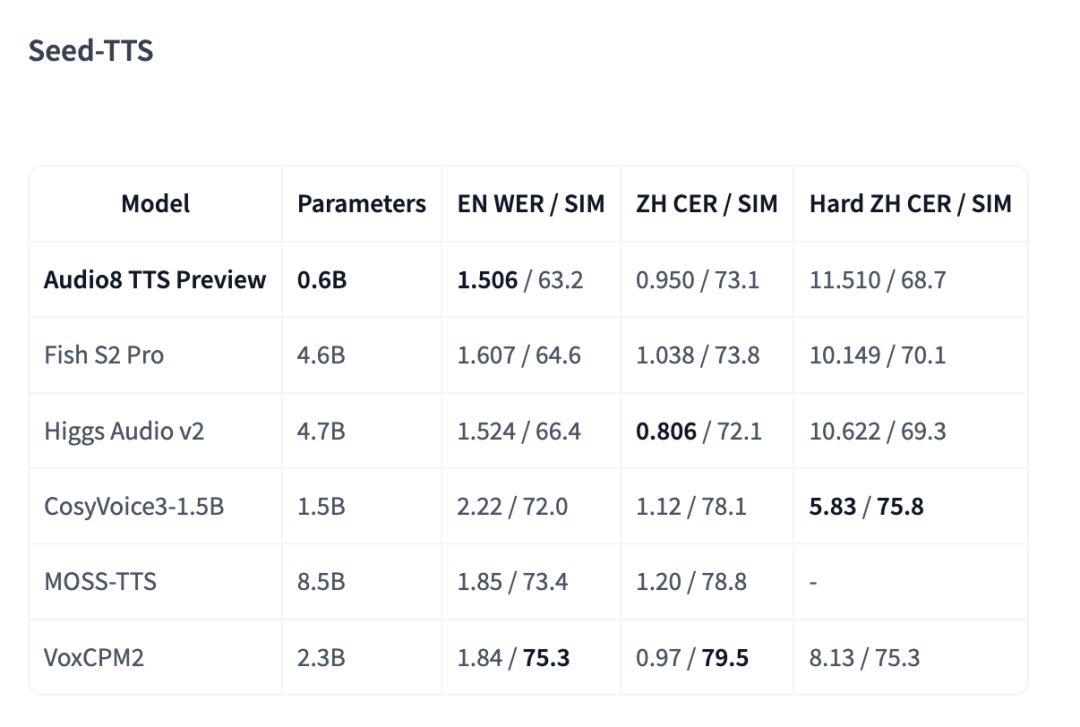Click the 0.6B parameters value

pyautogui.click(x=322, y=280)
